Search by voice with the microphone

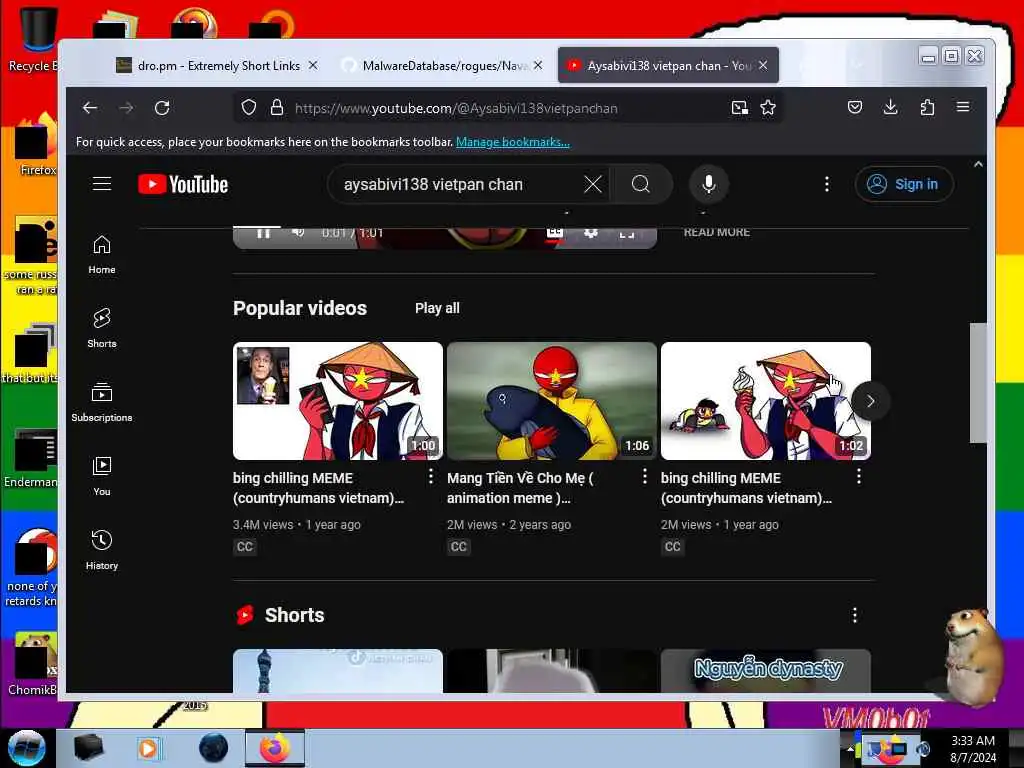point(709,184)
